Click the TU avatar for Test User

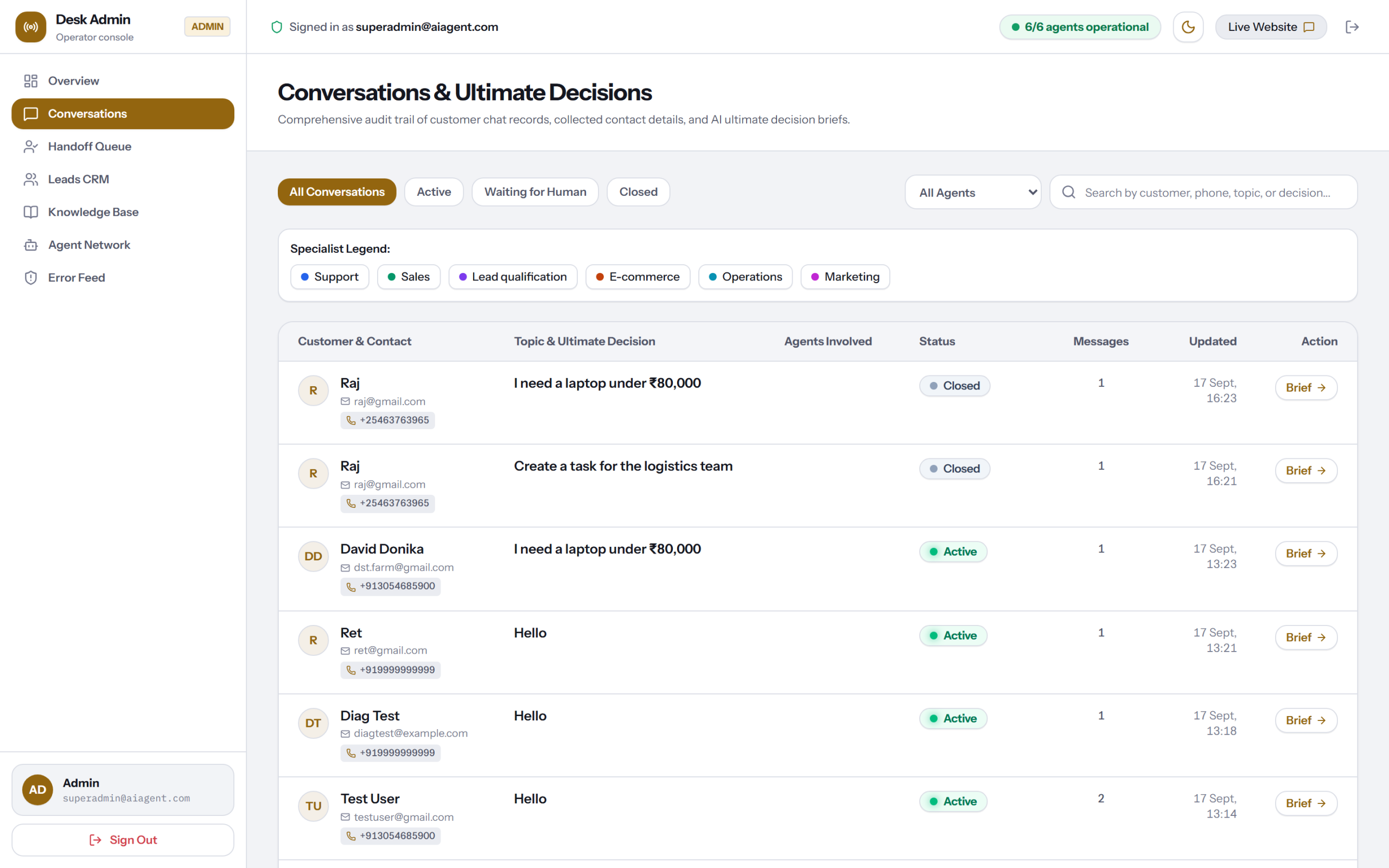[314, 806]
